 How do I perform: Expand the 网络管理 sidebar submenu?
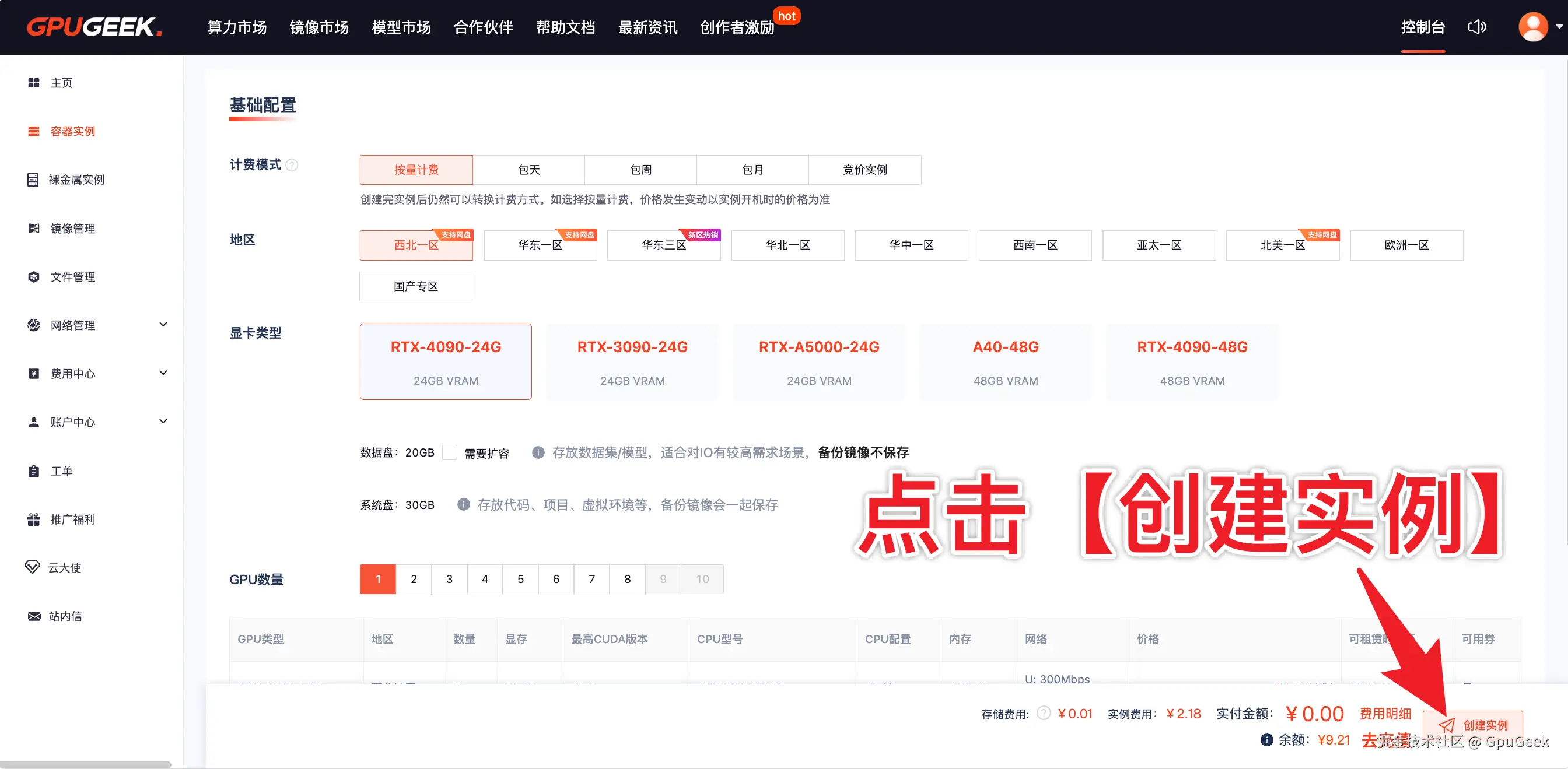click(163, 325)
